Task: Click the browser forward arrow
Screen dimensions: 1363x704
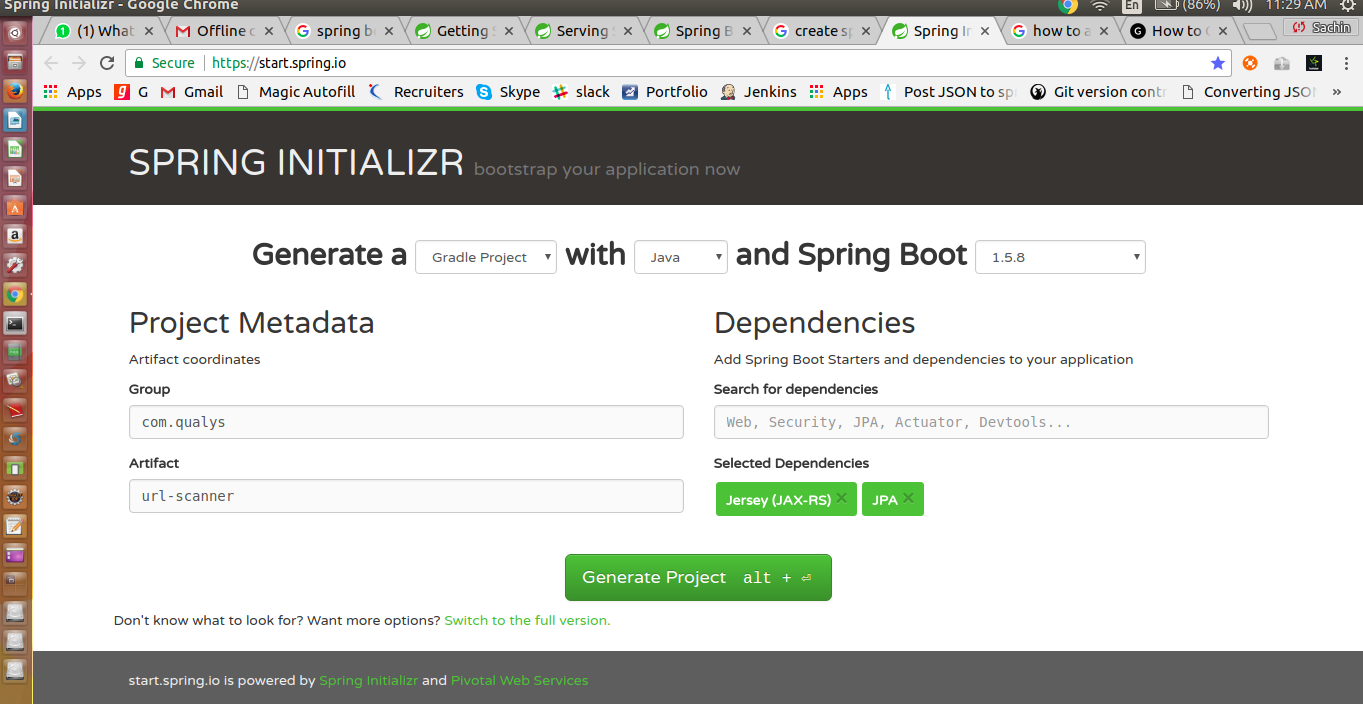Action: tap(79, 63)
